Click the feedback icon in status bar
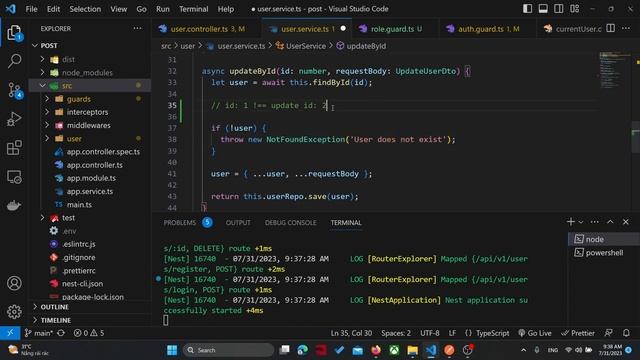This screenshot has height=360, width=640. pyautogui.click(x=609, y=333)
